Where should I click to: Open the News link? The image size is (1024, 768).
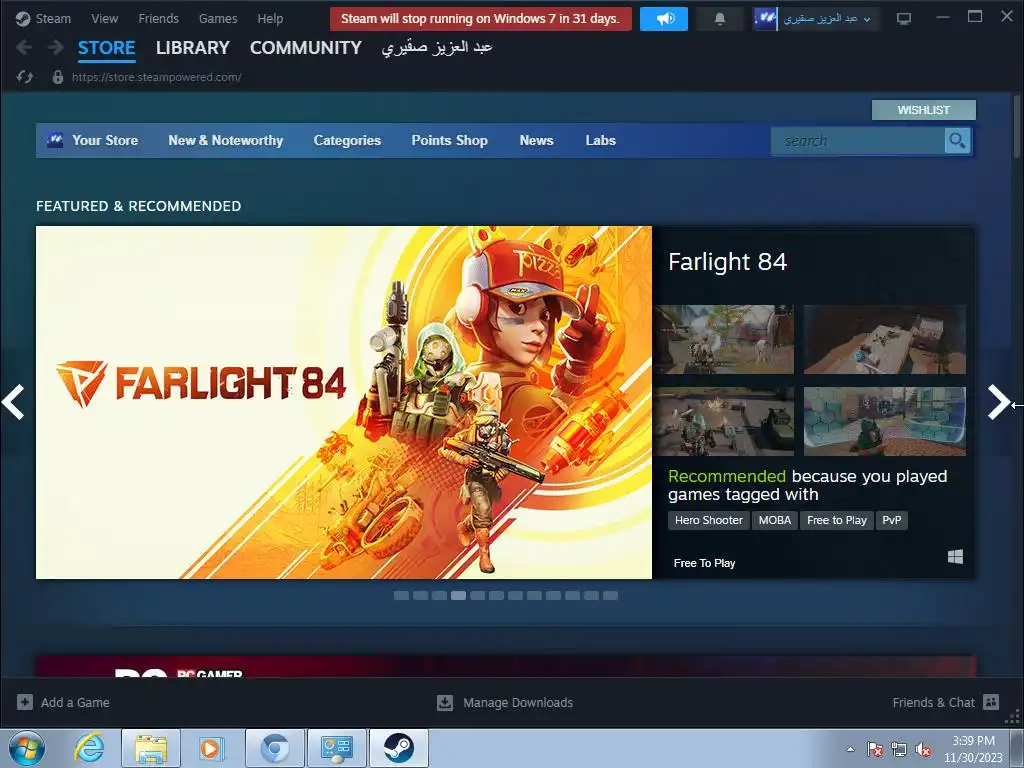coord(536,140)
